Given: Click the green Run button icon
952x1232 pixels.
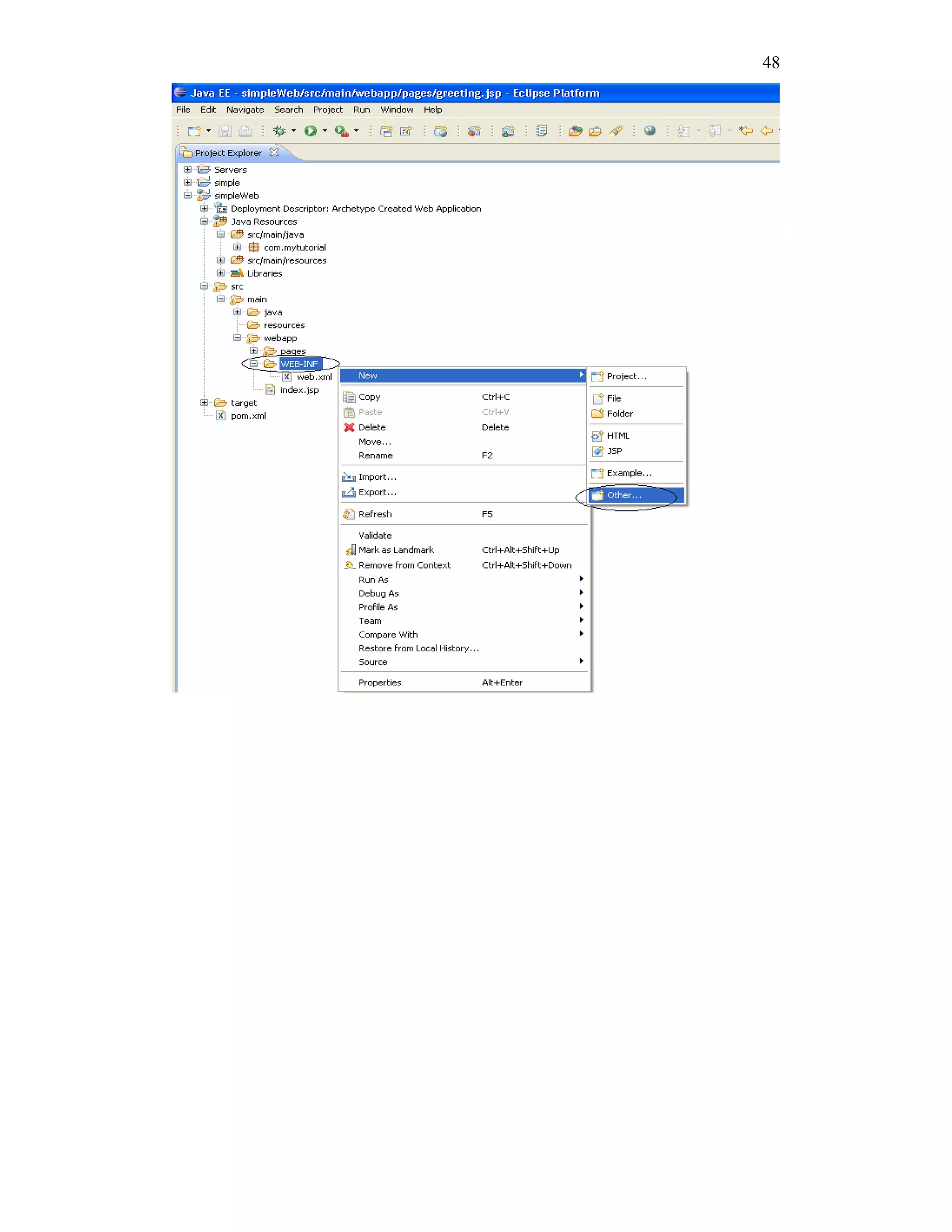Looking at the screenshot, I should pos(310,131).
